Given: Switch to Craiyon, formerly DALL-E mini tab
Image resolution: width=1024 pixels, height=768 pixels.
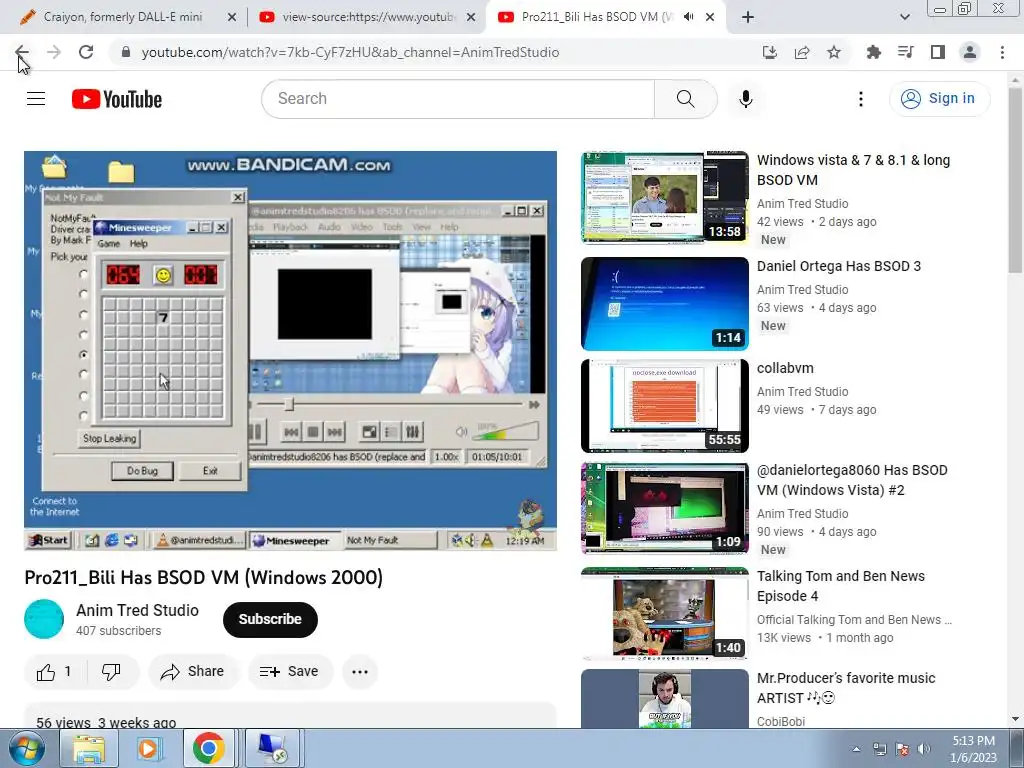Looking at the screenshot, I should [122, 17].
